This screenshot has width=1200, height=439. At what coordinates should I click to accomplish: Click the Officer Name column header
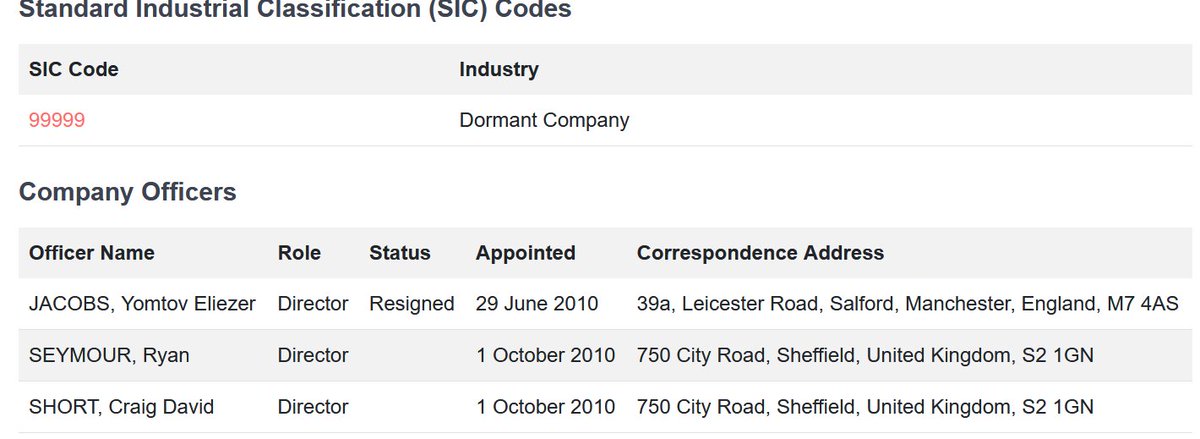pos(92,253)
